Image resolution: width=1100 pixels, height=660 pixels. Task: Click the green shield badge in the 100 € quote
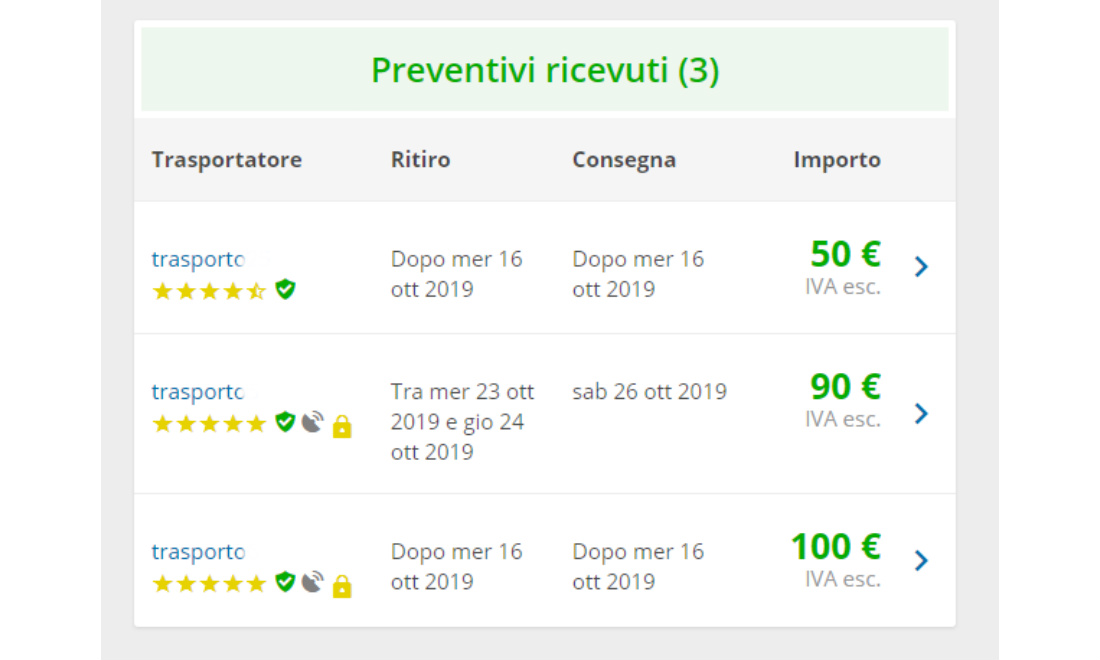(285, 582)
